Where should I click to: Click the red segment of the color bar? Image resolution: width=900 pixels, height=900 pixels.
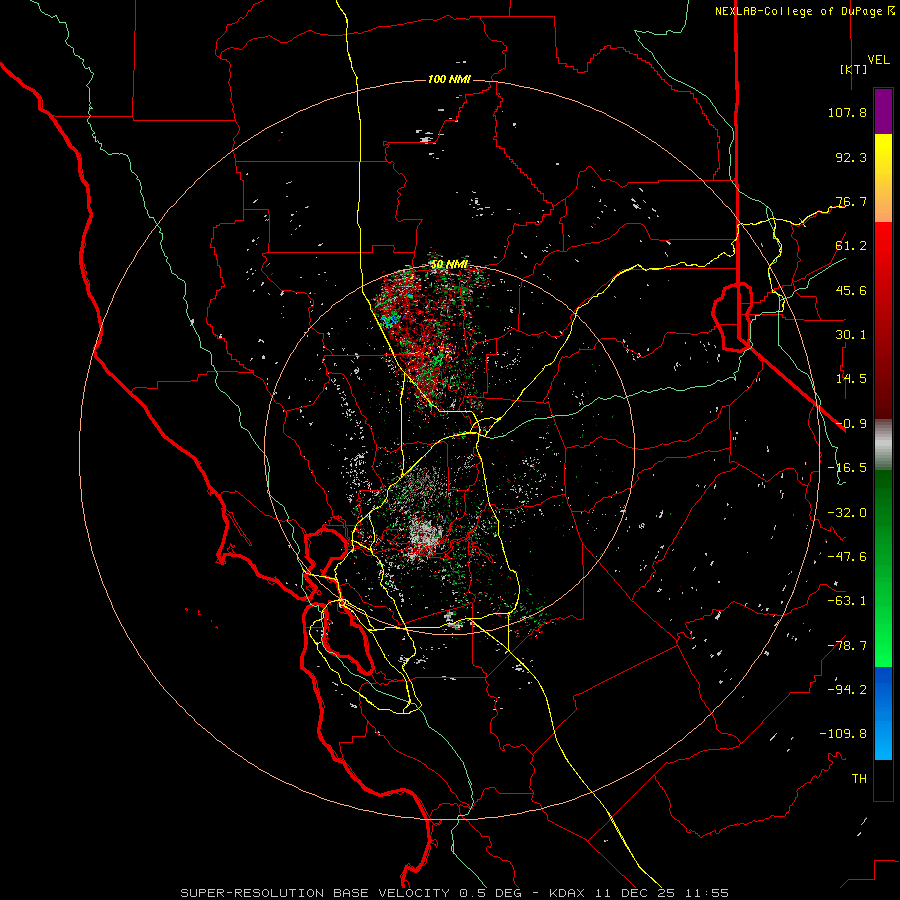pos(883,320)
